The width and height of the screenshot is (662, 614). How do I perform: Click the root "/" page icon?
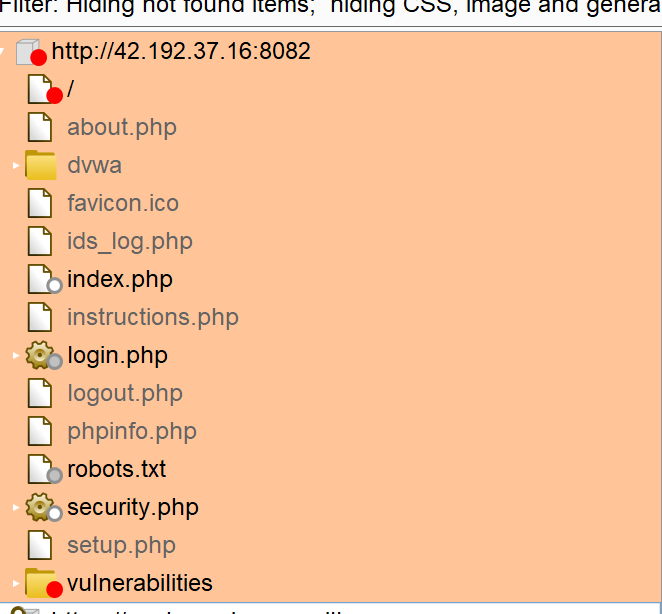44,89
